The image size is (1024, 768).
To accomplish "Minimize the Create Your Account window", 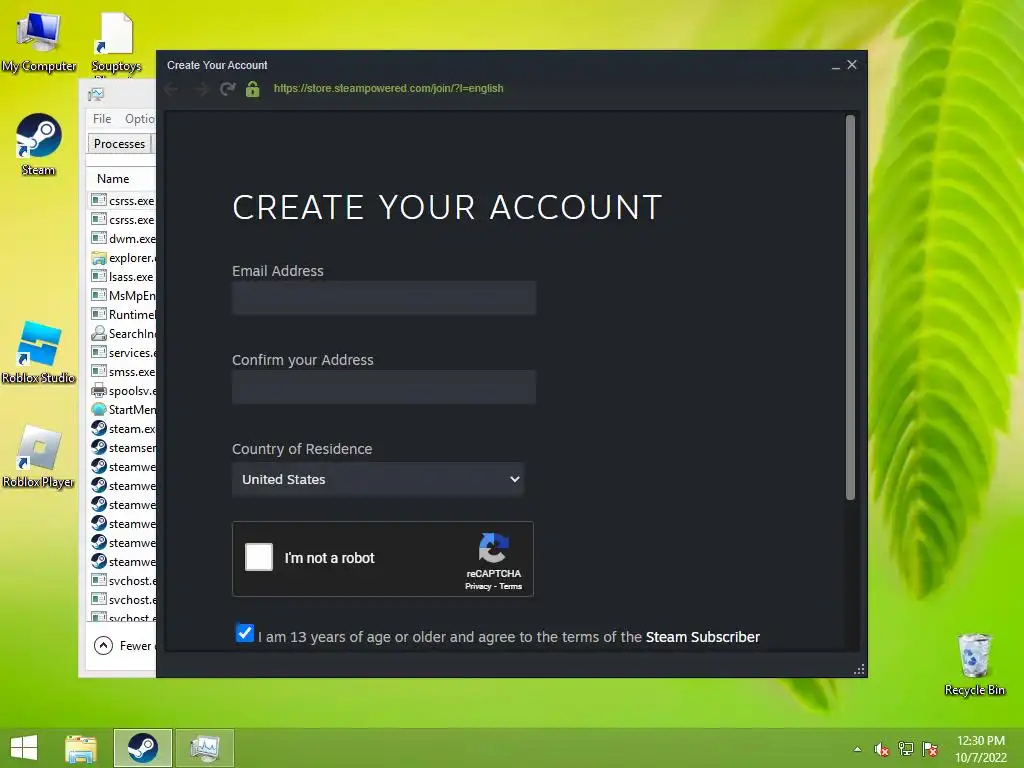I will [836, 65].
